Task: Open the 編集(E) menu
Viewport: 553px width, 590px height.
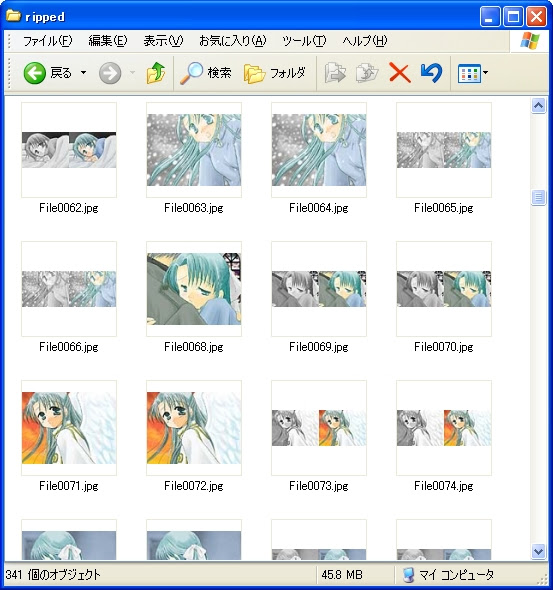Action: [x=108, y=41]
